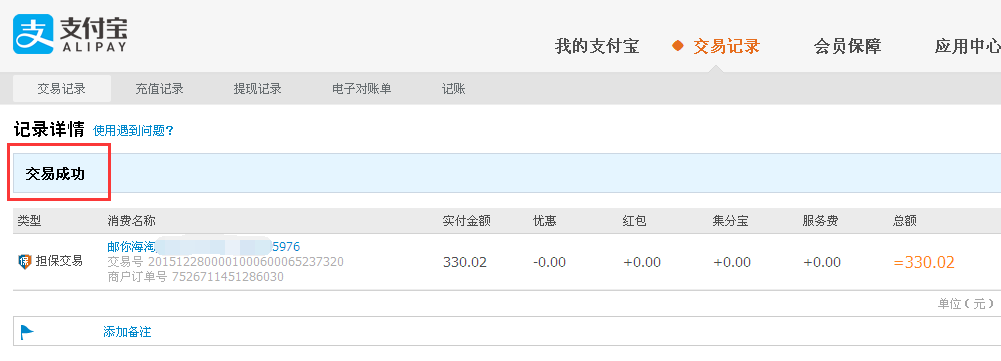
Task: Open 会员保障 navigation item
Action: [847, 47]
